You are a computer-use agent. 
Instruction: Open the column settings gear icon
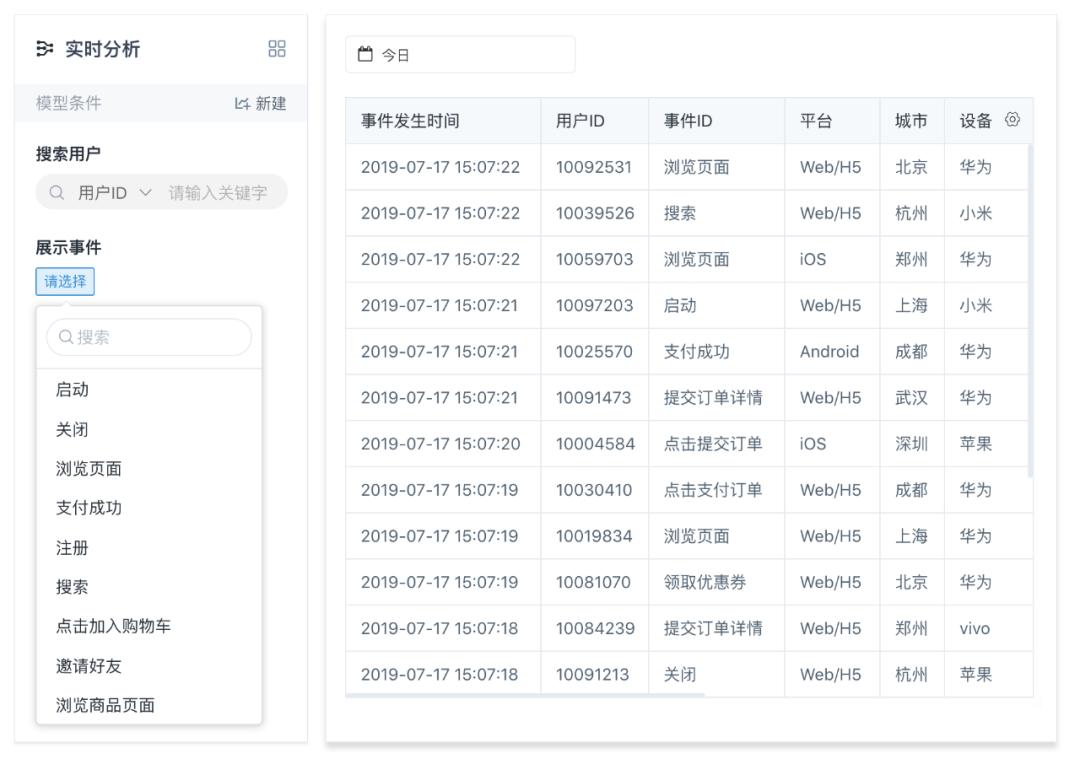click(1012, 120)
